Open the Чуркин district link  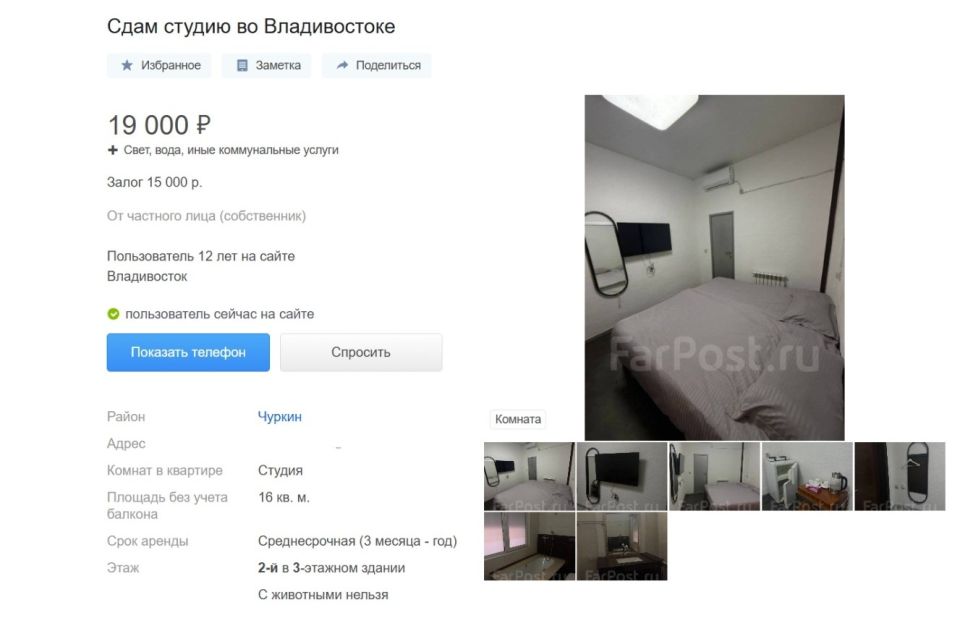click(280, 416)
